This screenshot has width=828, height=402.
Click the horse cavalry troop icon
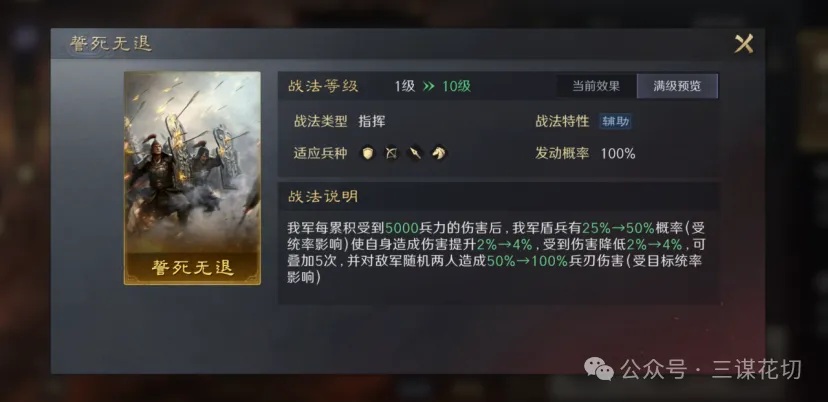(439, 153)
